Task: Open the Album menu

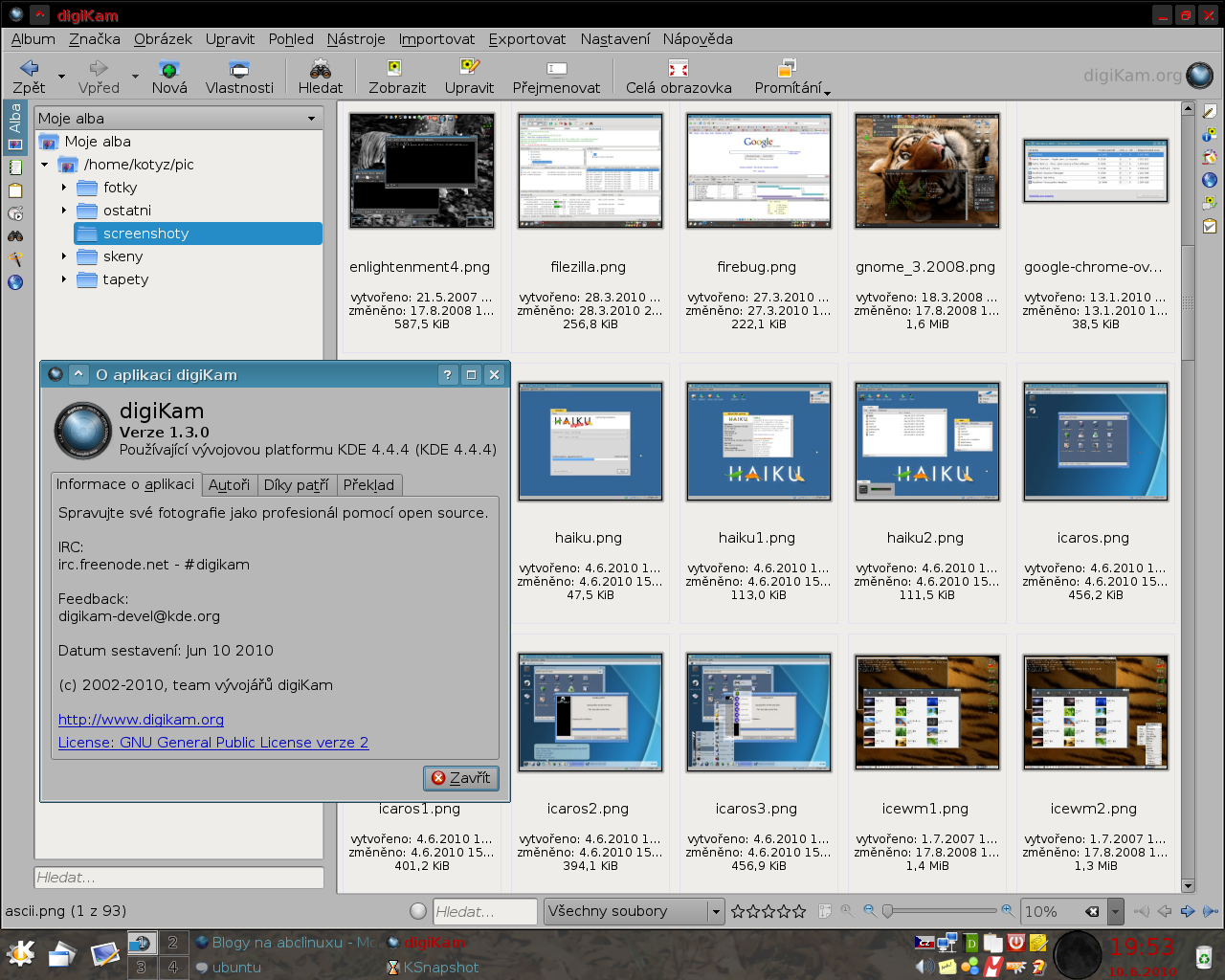Action: 33,39
